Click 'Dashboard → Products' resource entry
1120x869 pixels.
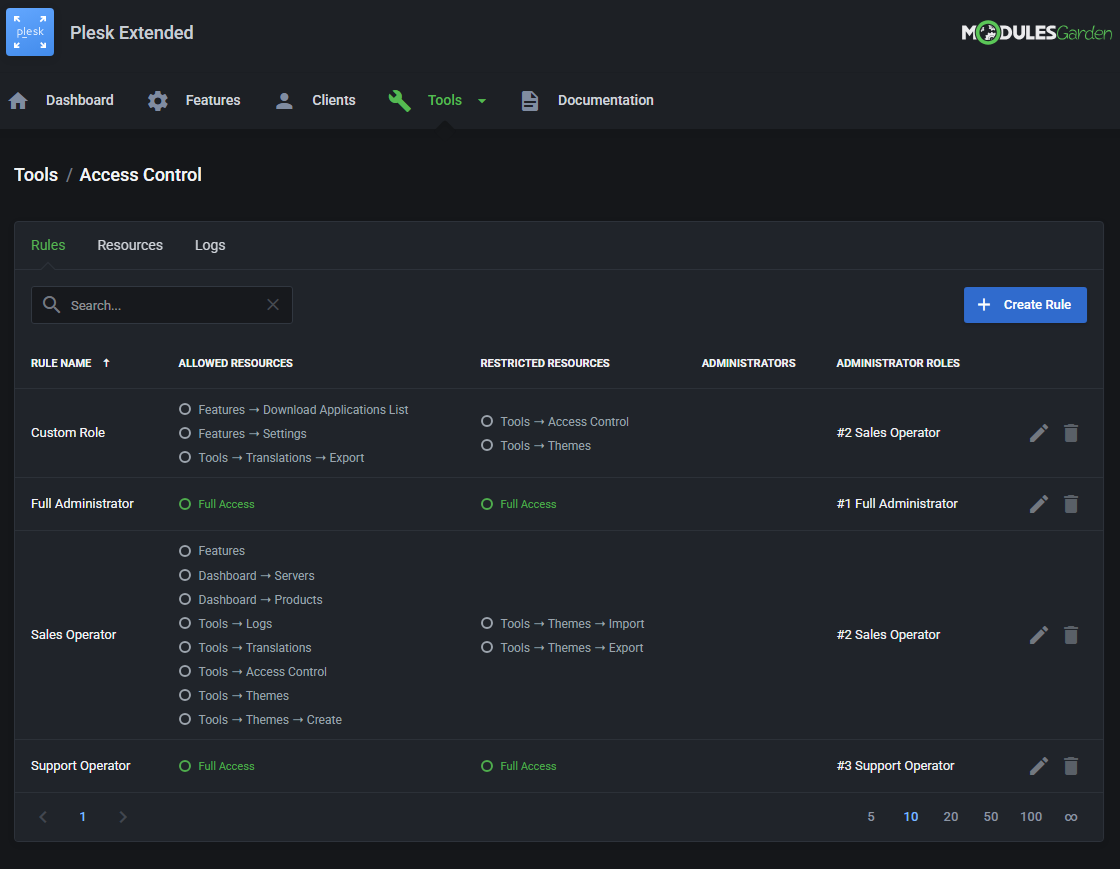click(x=260, y=600)
